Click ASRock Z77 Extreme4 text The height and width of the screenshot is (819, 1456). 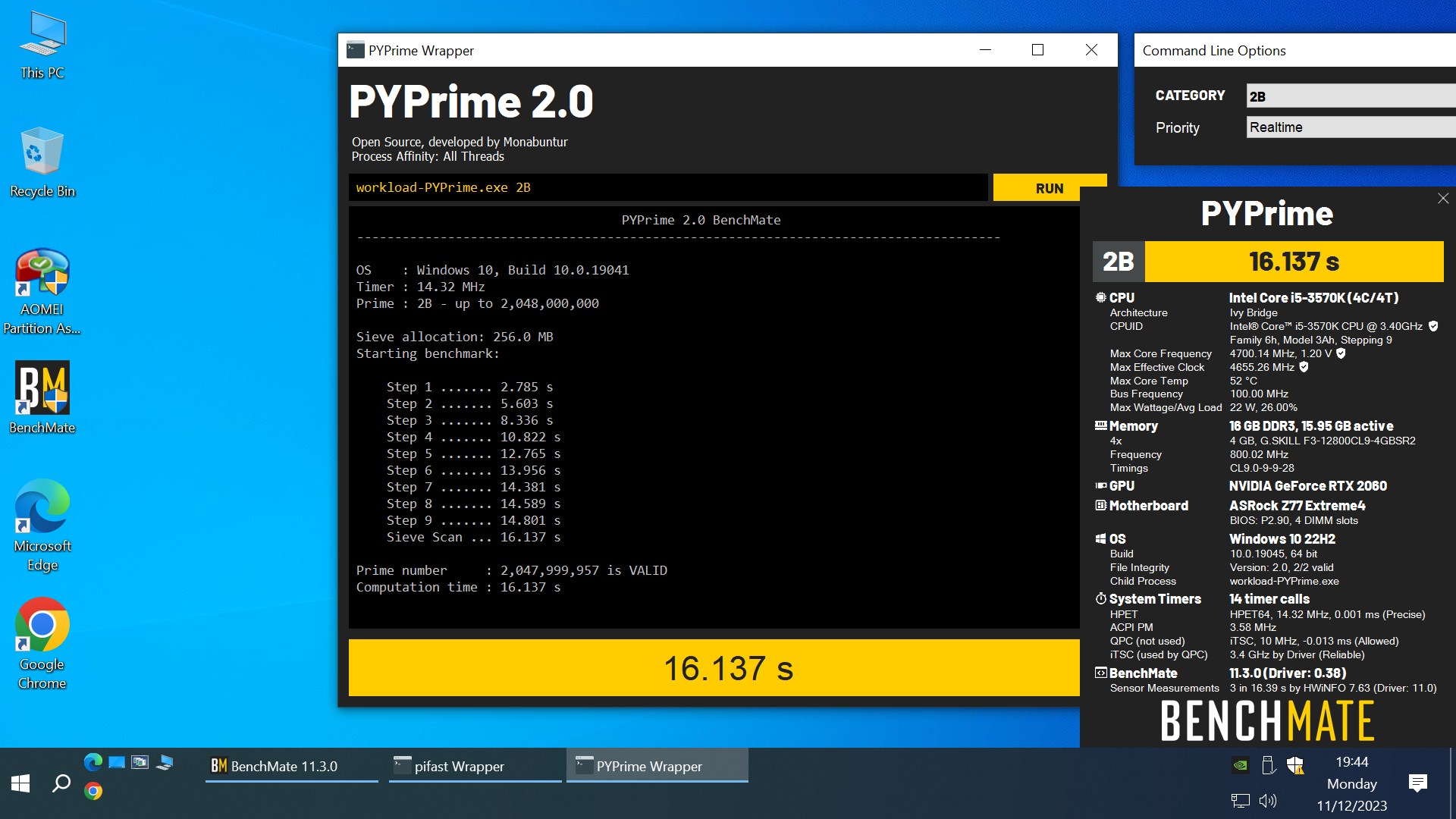(x=1298, y=506)
